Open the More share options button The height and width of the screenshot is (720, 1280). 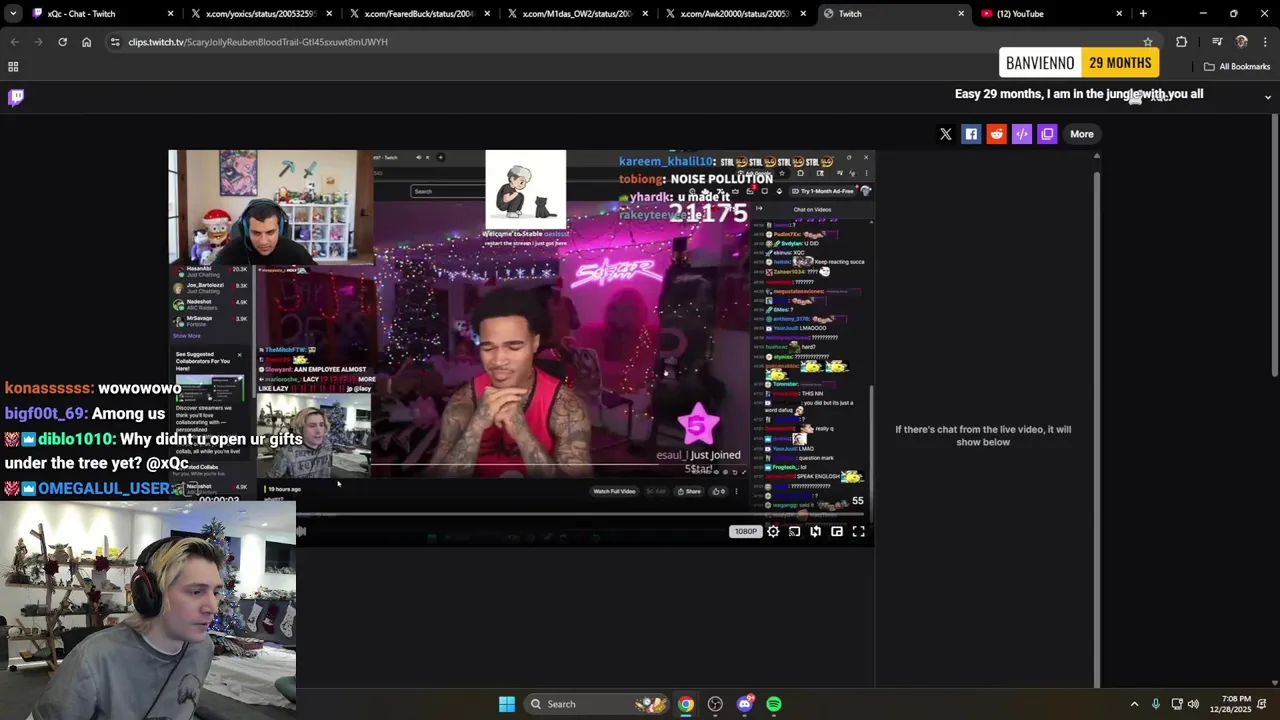pos(1082,134)
